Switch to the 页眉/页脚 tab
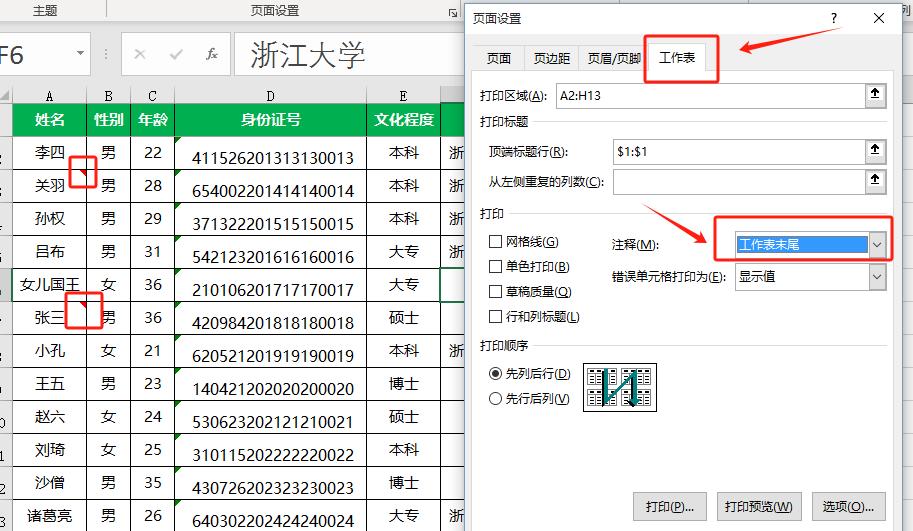The width and height of the screenshot is (913, 531). [x=614, y=58]
